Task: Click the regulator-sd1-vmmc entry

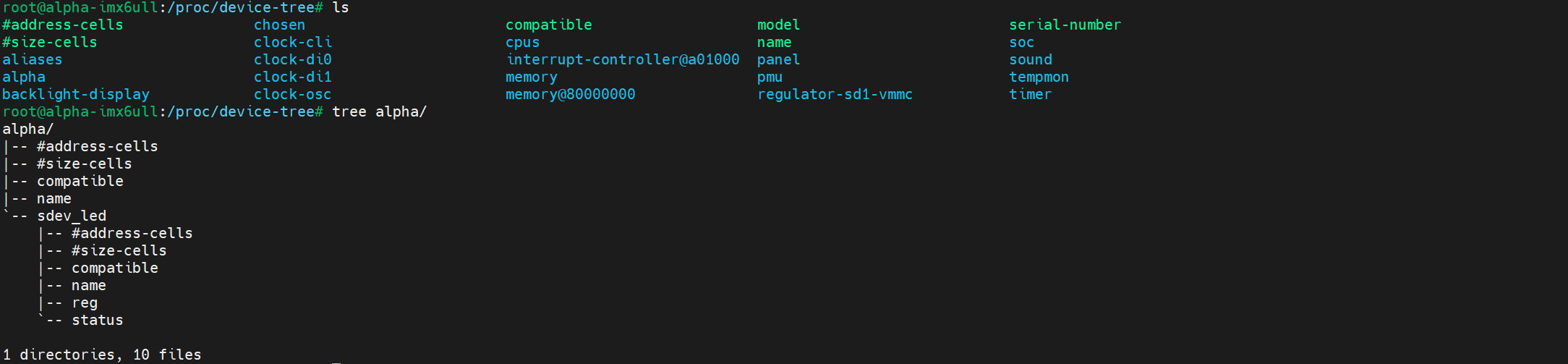Action: (835, 94)
